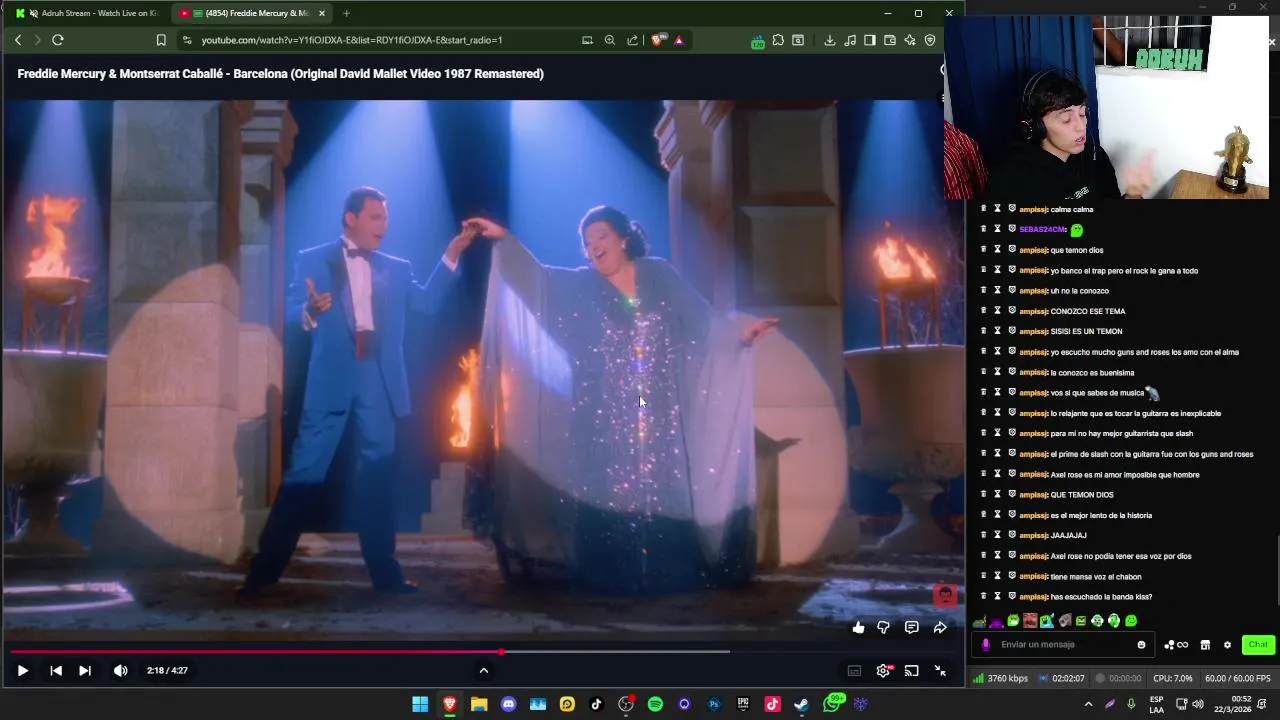The image size is (1280, 720).
Task: Open picture-in-picture icon in address bar
Action: click(587, 40)
